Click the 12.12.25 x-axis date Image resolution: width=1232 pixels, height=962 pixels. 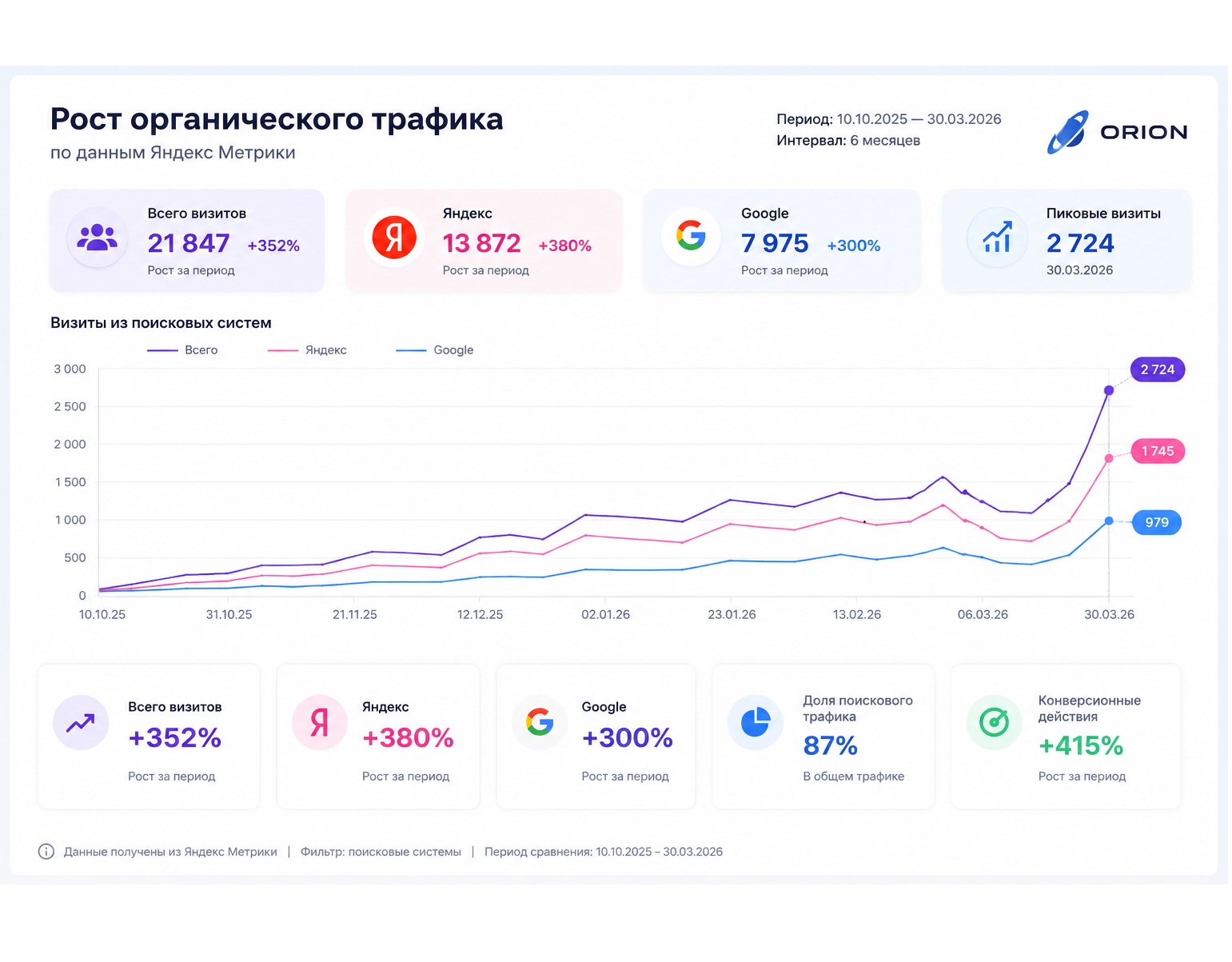(x=480, y=615)
